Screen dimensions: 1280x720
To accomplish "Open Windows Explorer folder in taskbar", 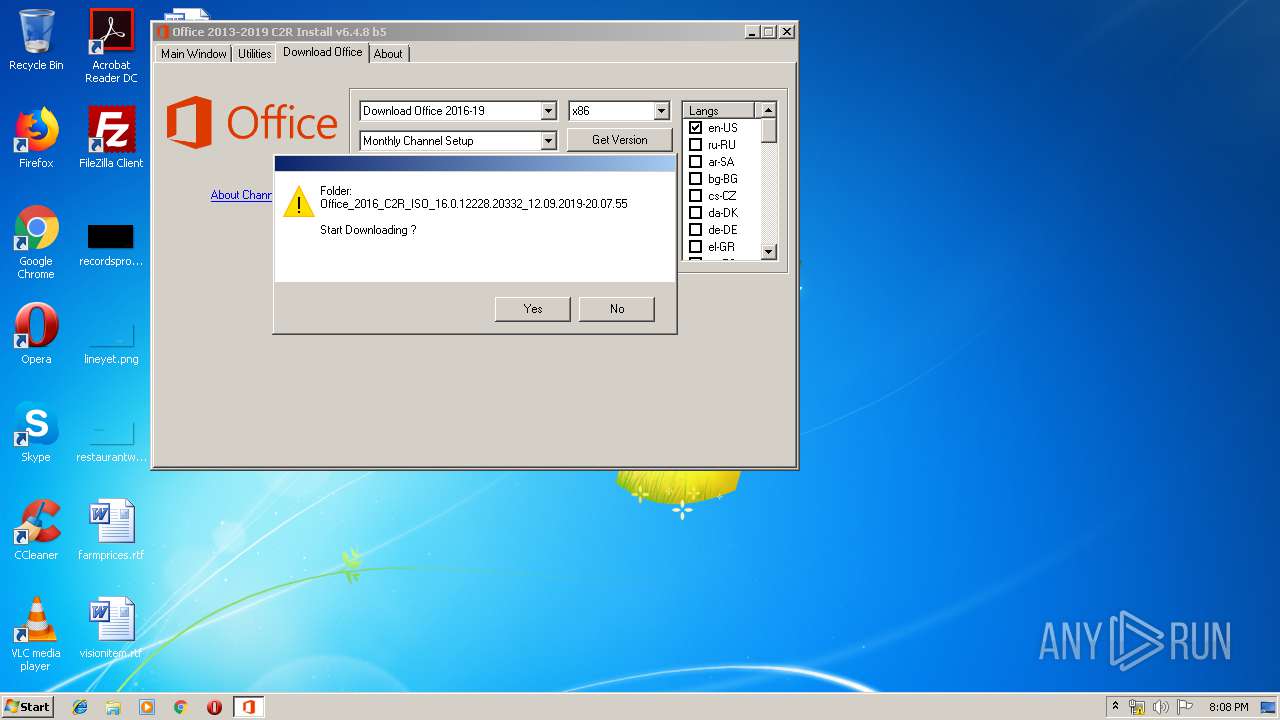I will click(113, 707).
